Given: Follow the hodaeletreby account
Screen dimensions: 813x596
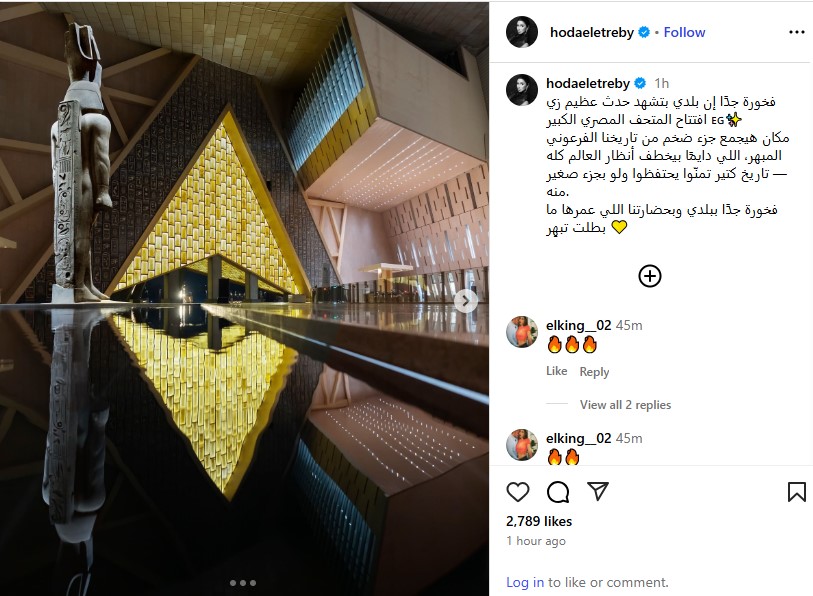Looking at the screenshot, I should pos(684,32).
